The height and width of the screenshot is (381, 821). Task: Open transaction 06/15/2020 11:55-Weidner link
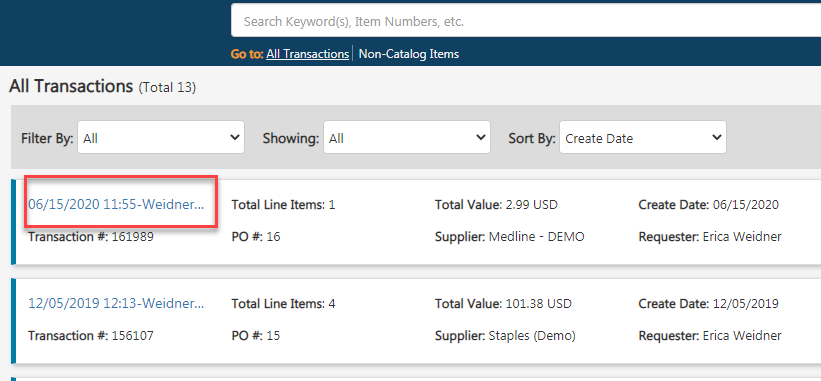tap(116, 205)
